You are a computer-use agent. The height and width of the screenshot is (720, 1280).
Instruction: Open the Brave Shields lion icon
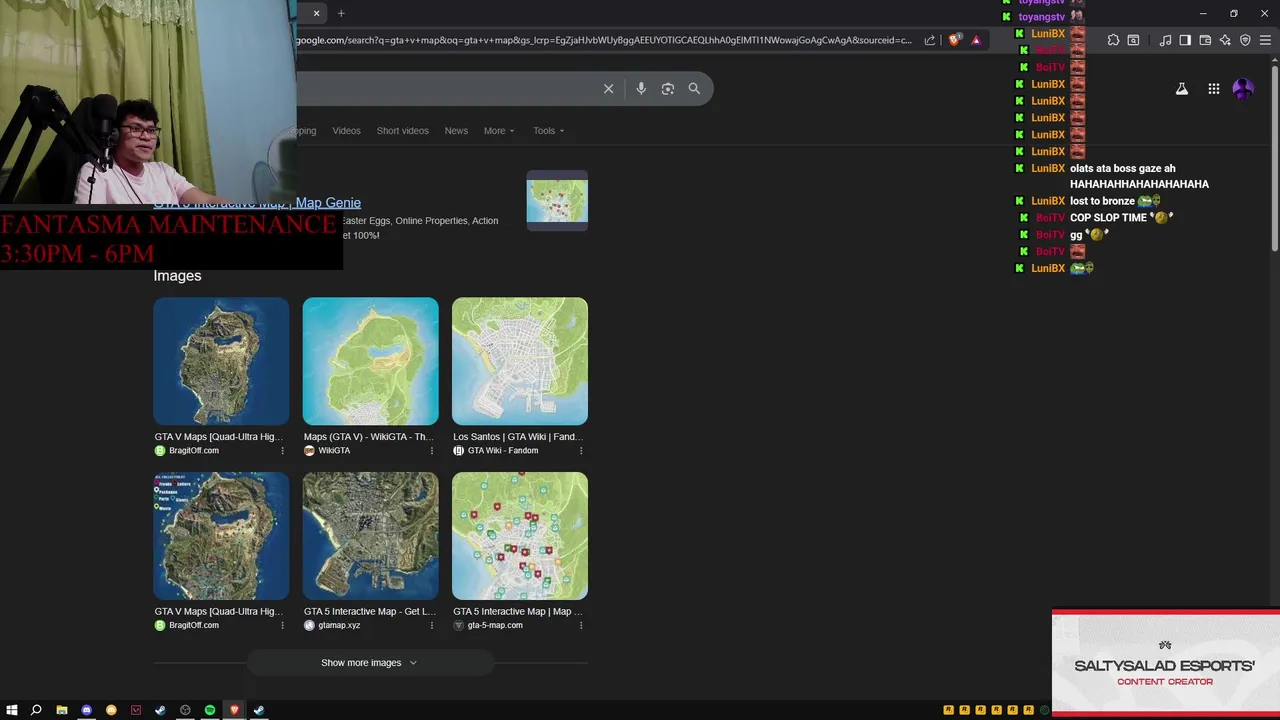tap(954, 40)
